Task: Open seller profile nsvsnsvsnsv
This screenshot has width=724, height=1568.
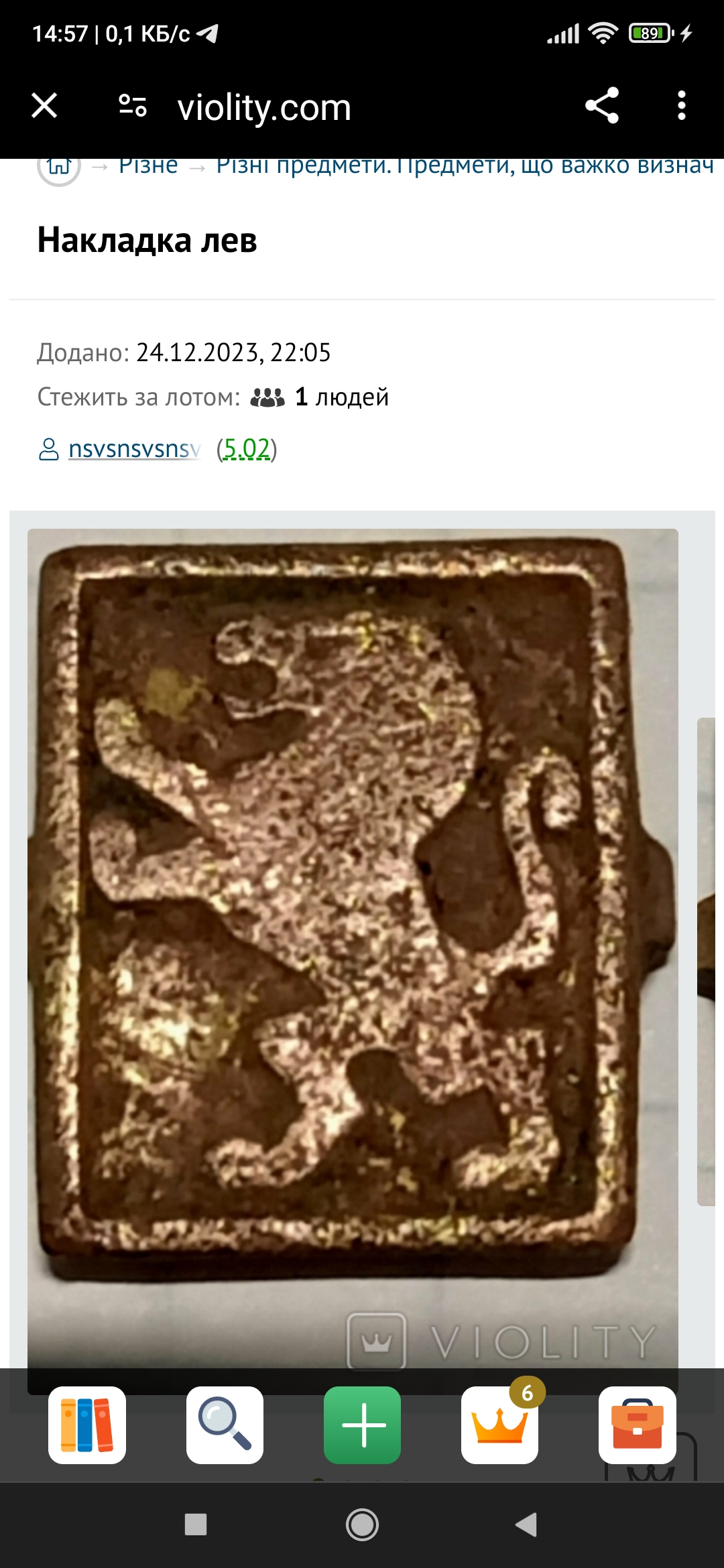Action: (134, 449)
